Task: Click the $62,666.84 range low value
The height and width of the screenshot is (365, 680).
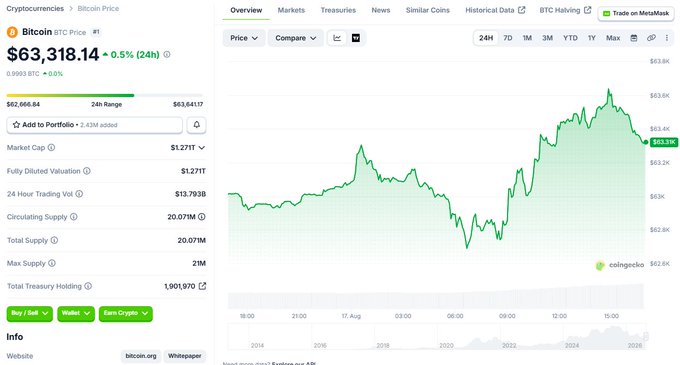Action: pos(23,104)
